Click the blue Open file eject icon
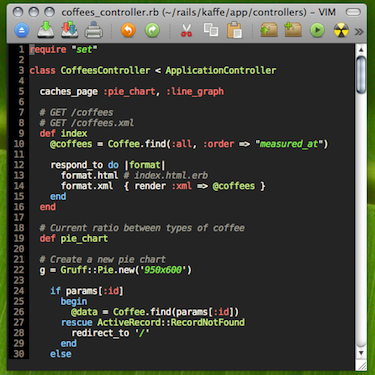 (x=22, y=31)
